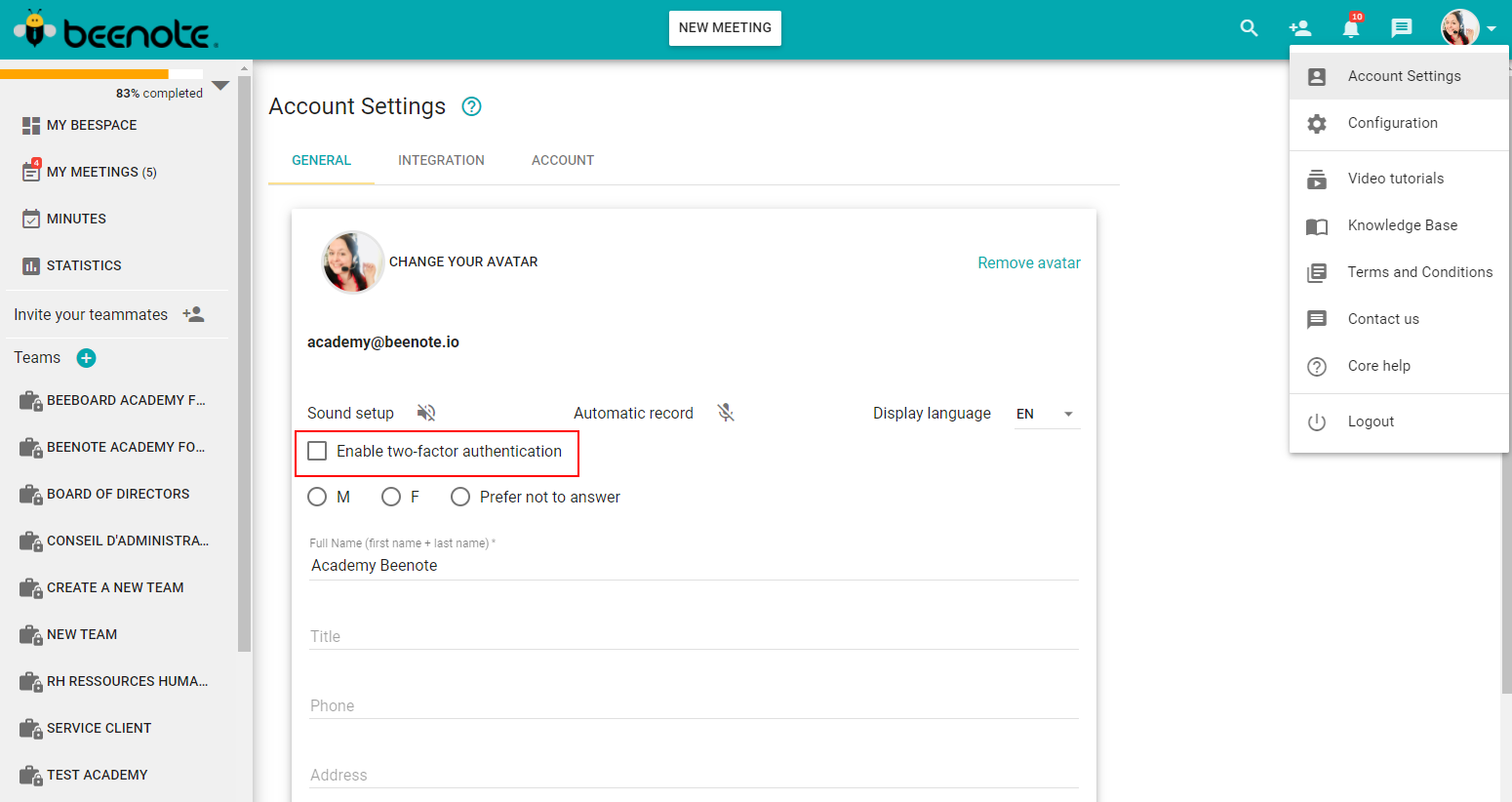This screenshot has width=1512, height=802.
Task: Click the Knowledge Base book icon
Action: pyautogui.click(x=1317, y=226)
